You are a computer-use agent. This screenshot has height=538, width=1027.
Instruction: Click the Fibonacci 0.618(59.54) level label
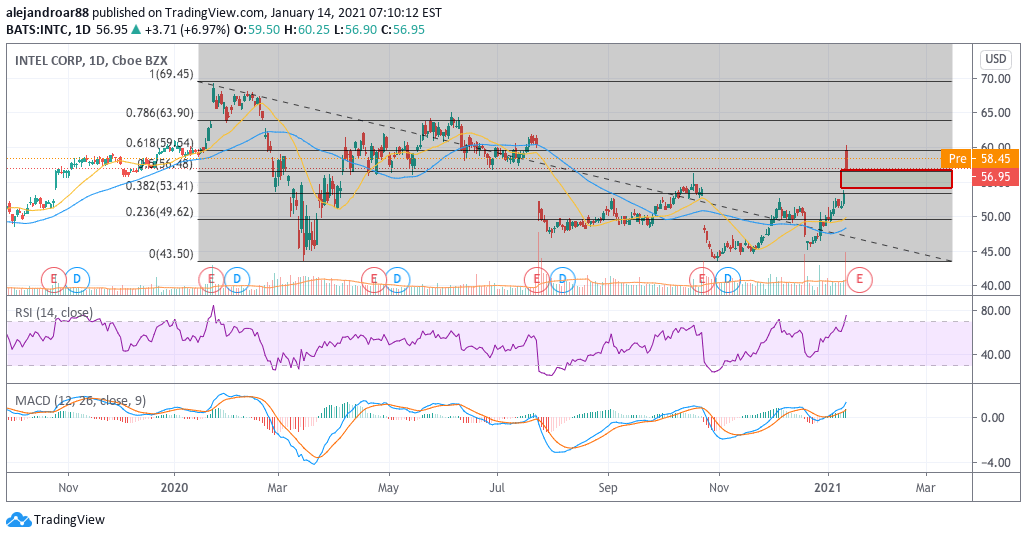tap(160, 143)
